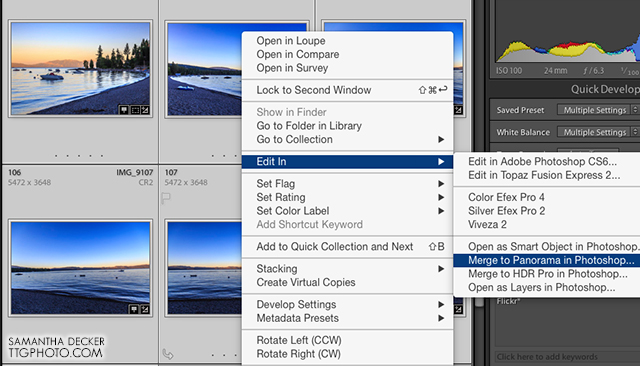Click the keyword badge on the sunset trees thumbnail
640x366 pixels.
[x=124, y=110]
